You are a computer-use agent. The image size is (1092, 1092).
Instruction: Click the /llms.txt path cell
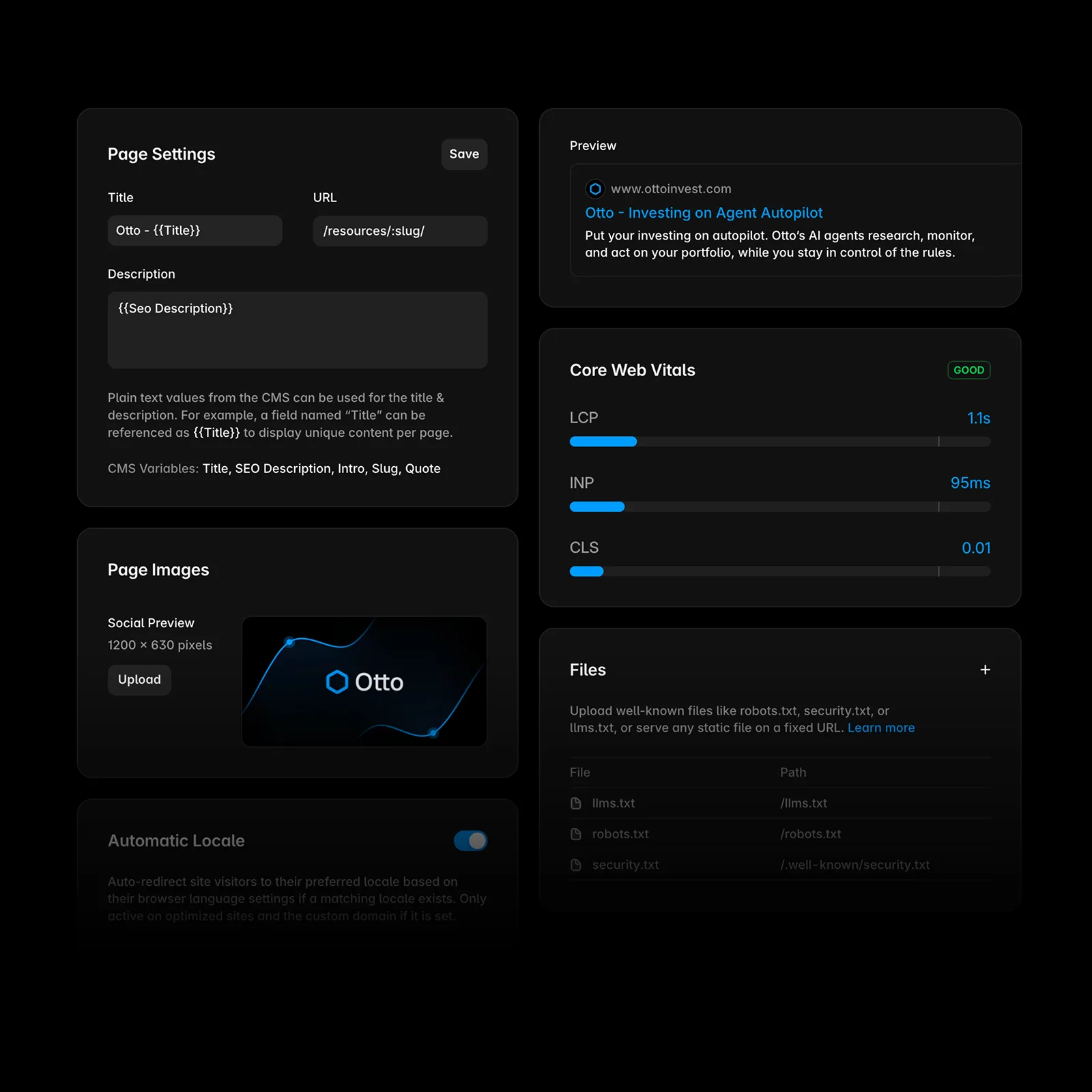(804, 803)
